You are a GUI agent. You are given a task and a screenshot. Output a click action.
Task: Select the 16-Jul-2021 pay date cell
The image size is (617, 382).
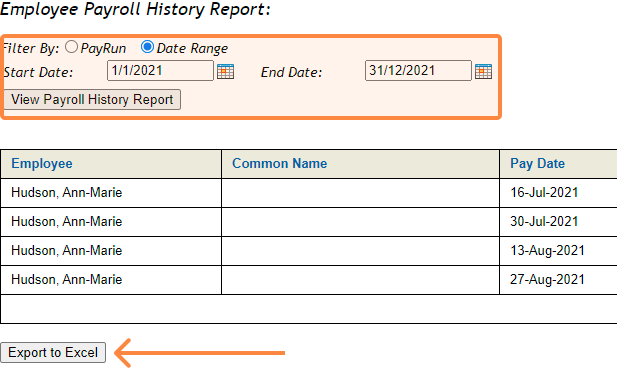point(544,193)
